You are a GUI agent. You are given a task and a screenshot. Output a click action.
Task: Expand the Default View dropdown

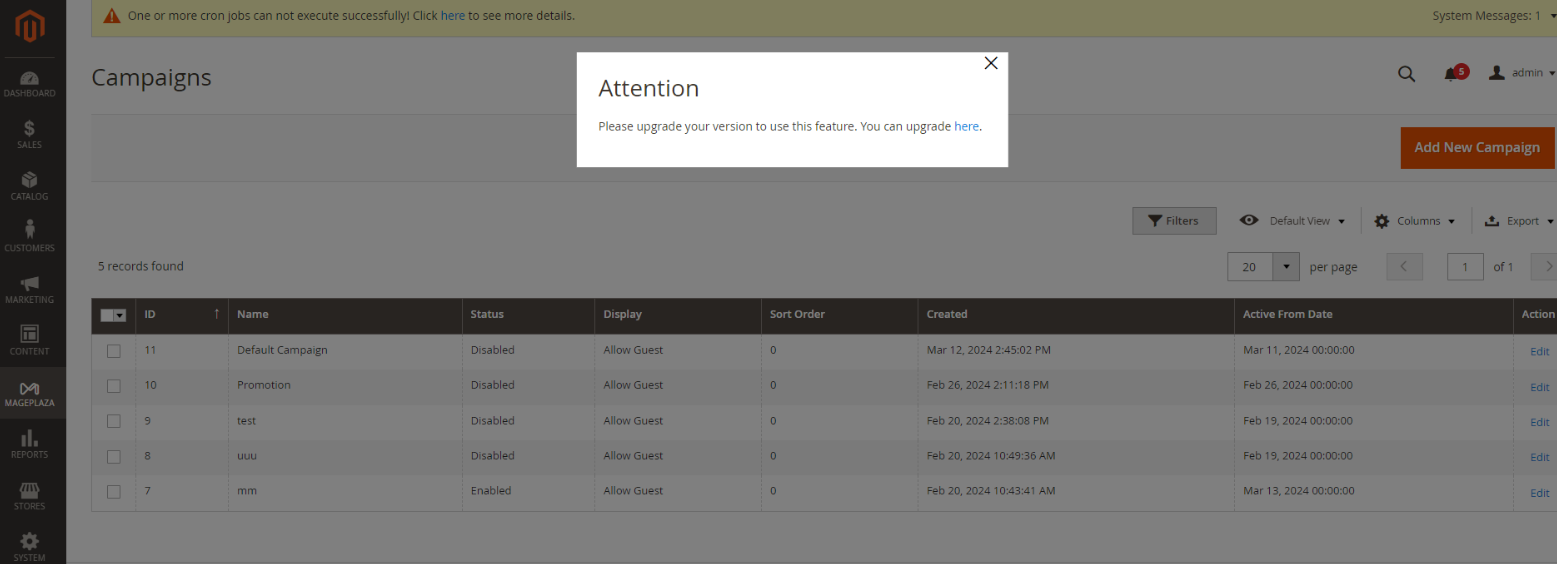(x=1292, y=221)
